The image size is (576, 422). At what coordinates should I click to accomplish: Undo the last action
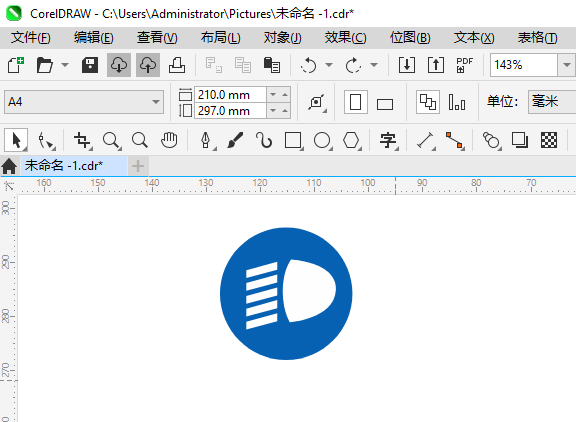308,65
